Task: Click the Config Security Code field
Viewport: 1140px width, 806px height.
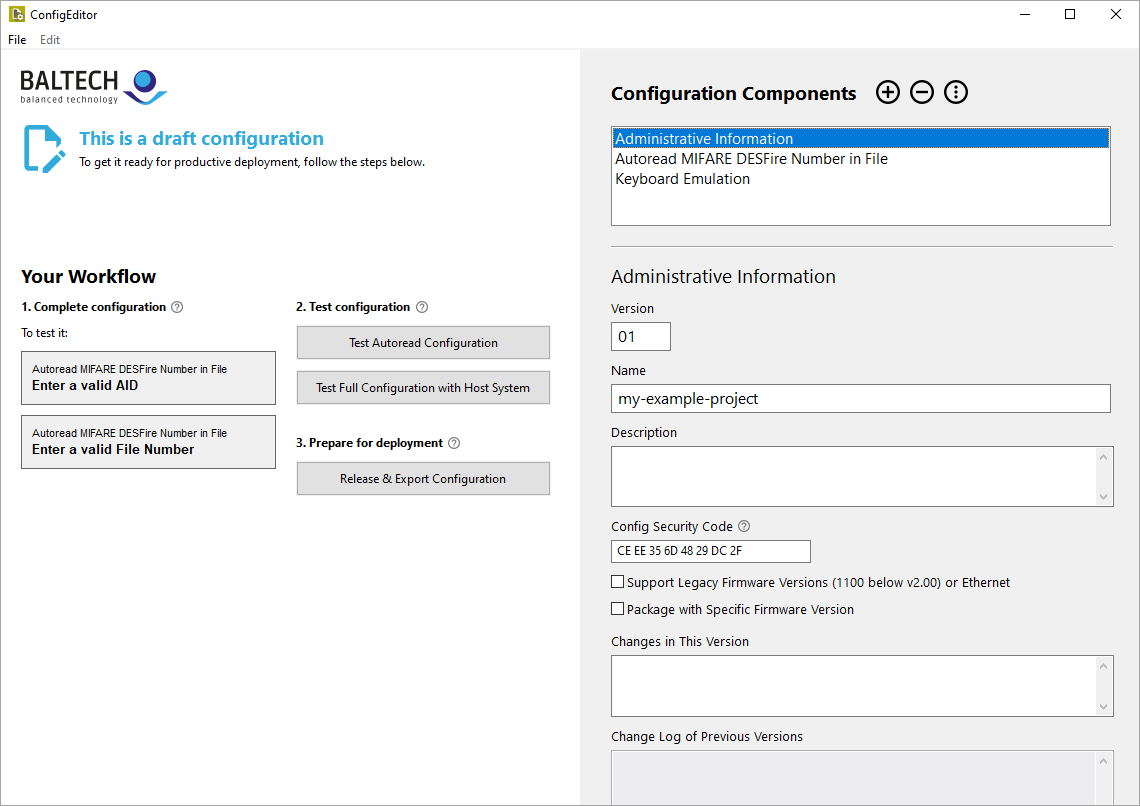Action: [x=710, y=551]
